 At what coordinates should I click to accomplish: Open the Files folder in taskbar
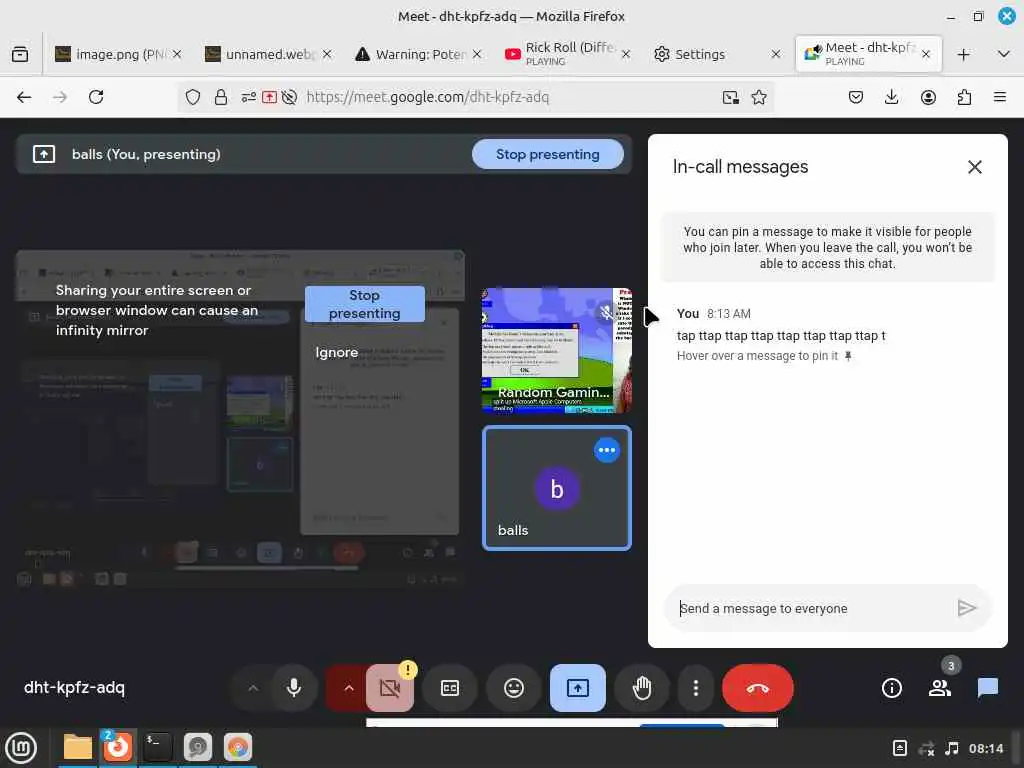(x=78, y=748)
